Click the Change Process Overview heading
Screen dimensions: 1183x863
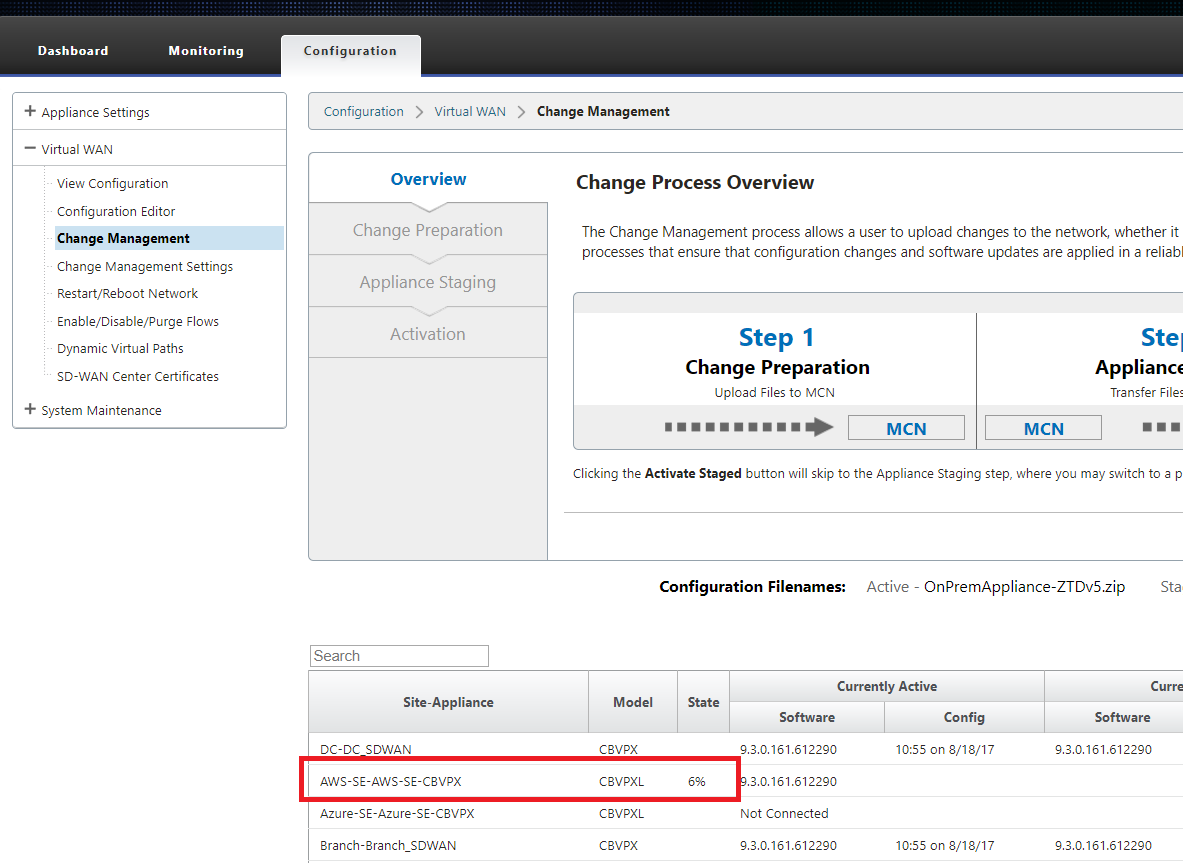[695, 183]
